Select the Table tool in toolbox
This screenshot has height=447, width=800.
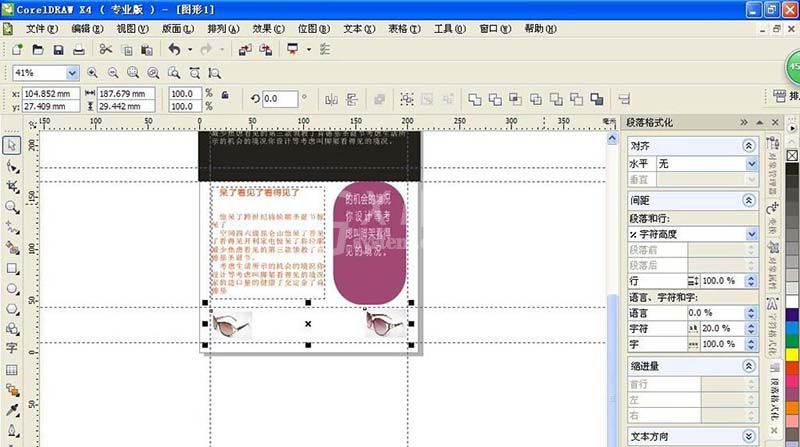tap(12, 369)
